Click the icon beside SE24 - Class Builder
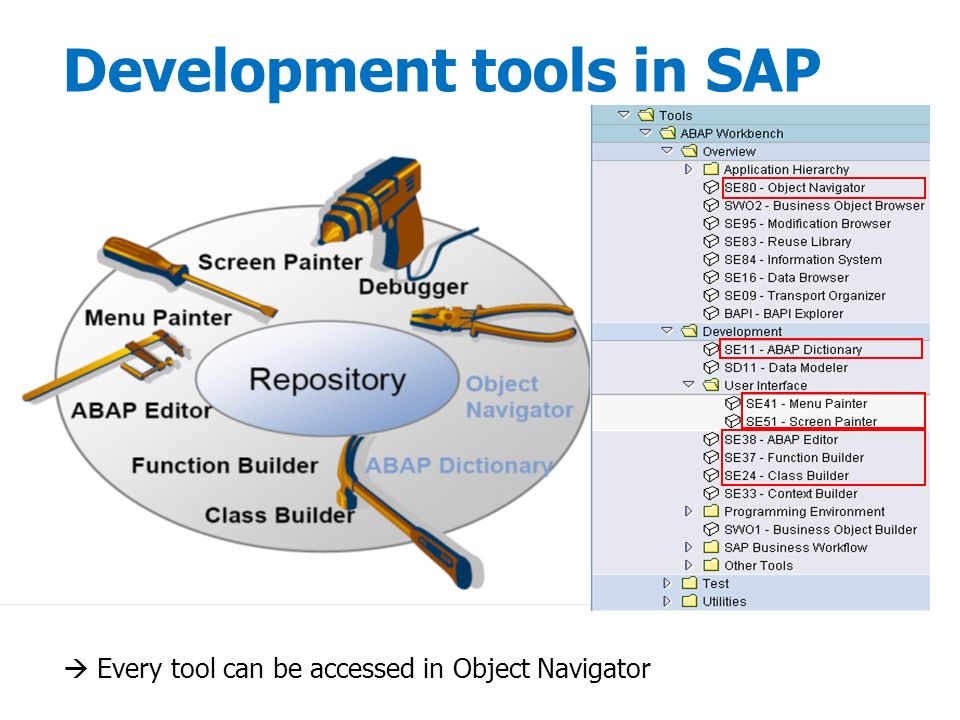Screen dimensions: 960x720 (711, 475)
